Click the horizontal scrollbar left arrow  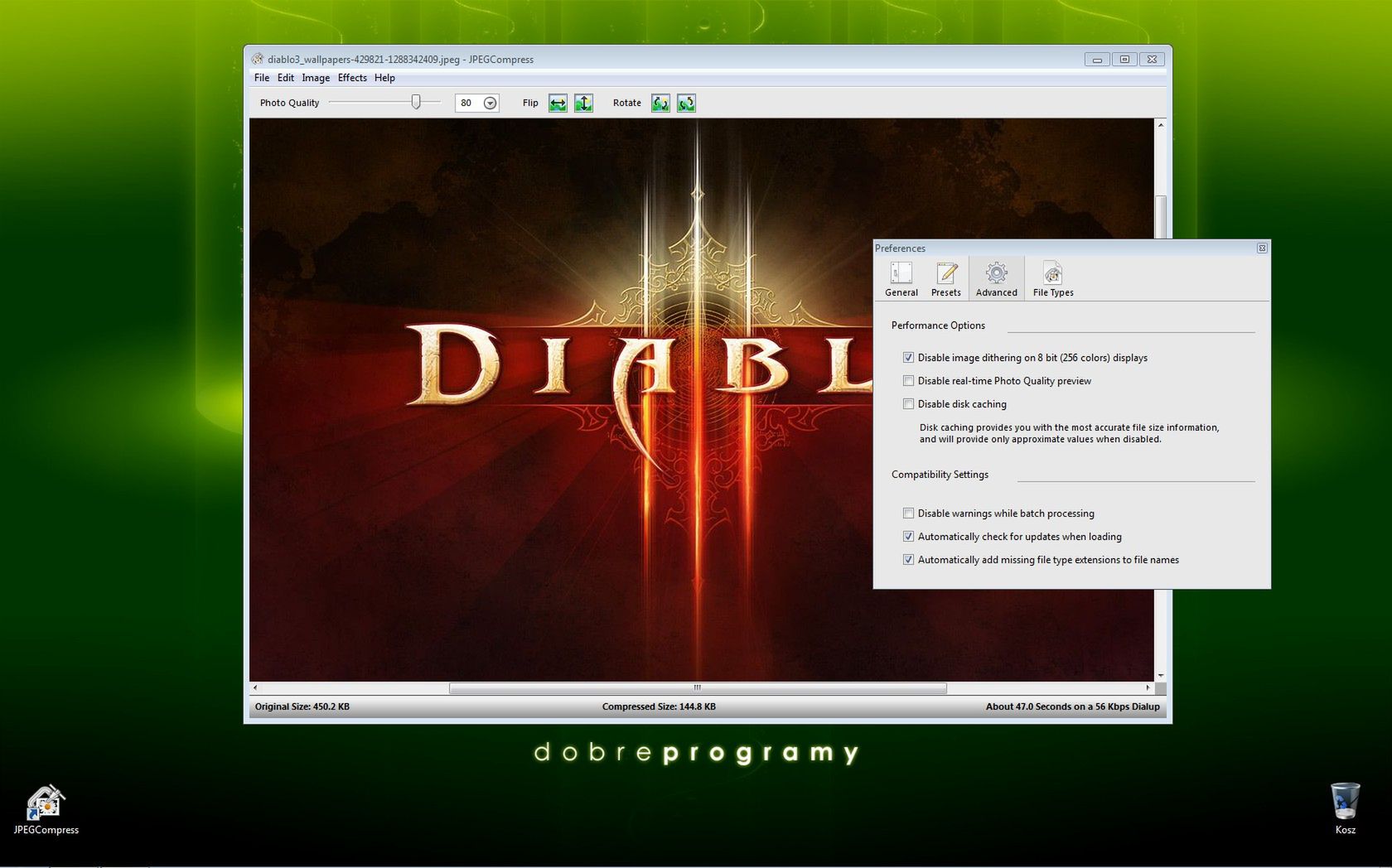click(x=255, y=687)
